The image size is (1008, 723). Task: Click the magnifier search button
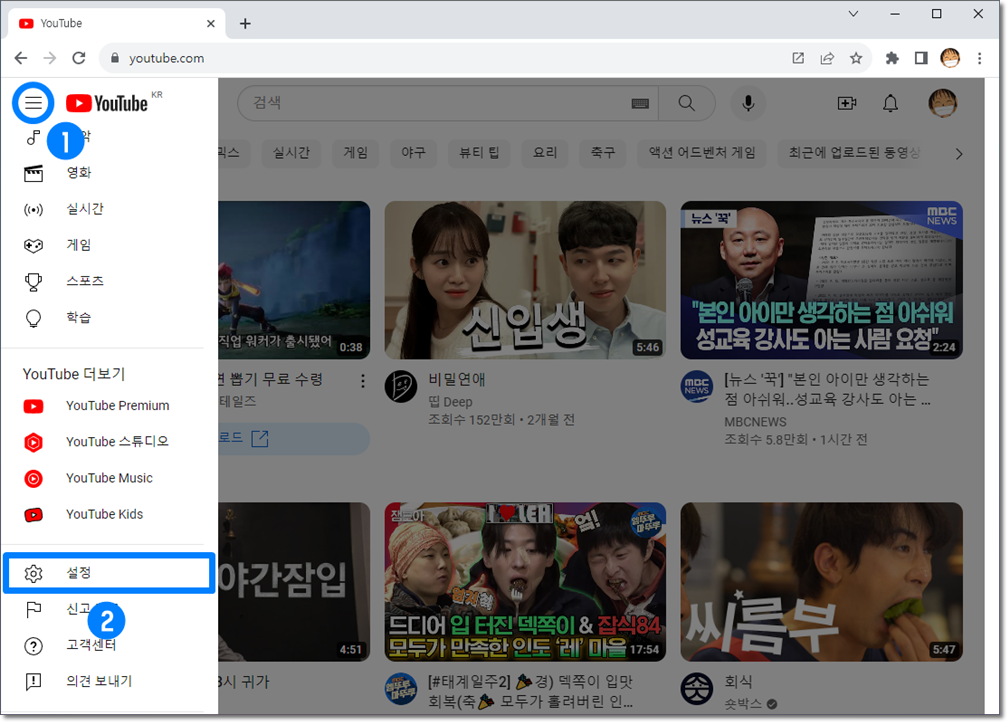(687, 103)
